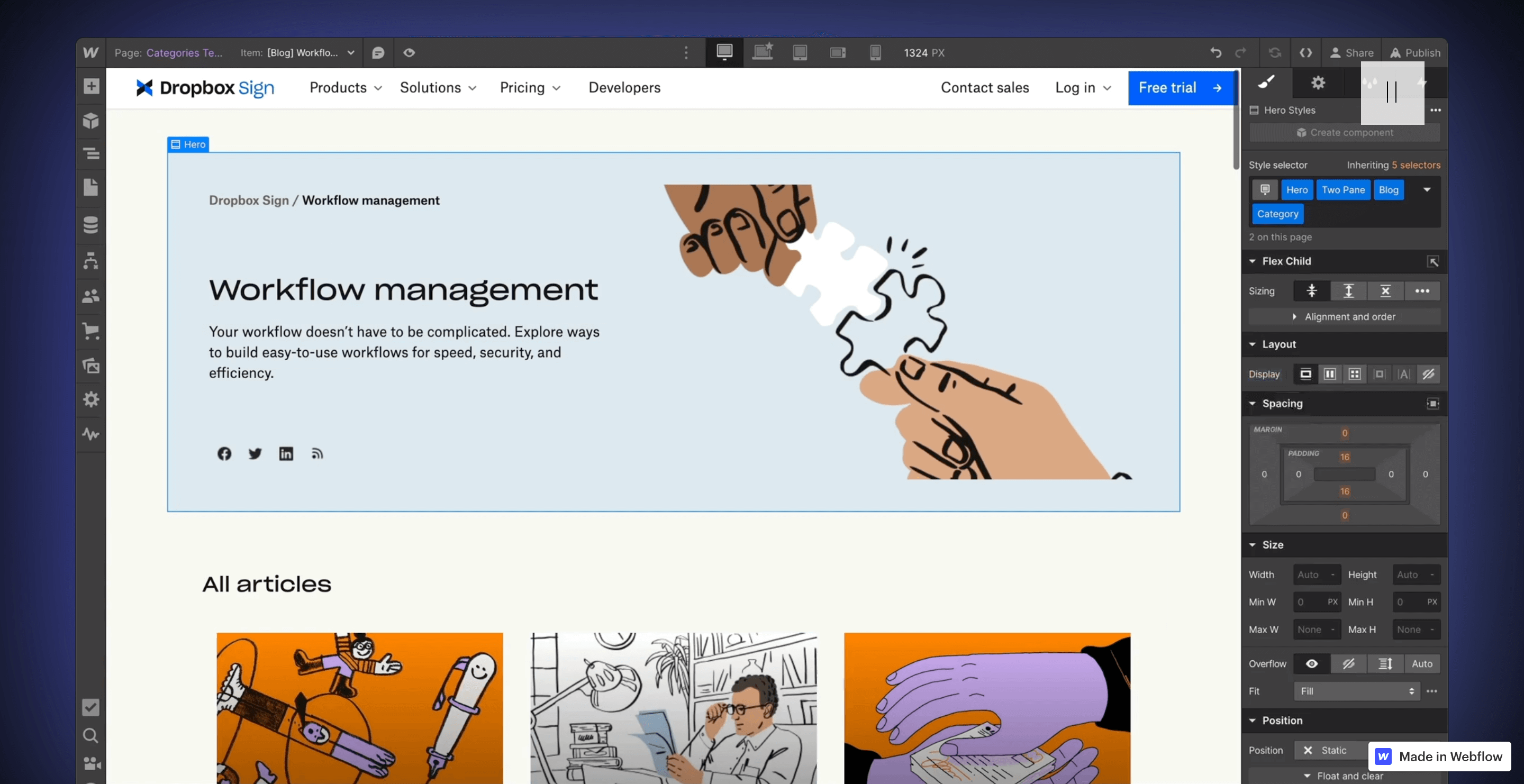1524x784 pixels.
Task: Open the CMS Collections panel
Action: [90, 225]
